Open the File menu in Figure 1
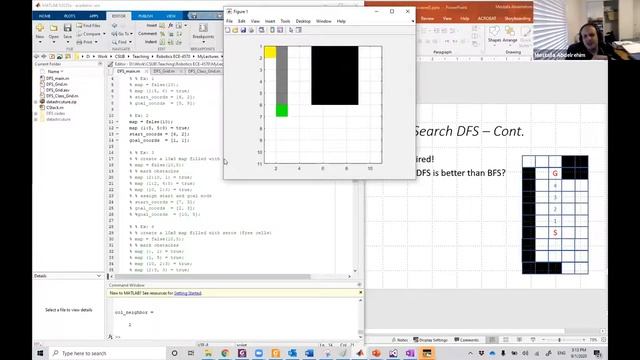This screenshot has width=640, height=360. tap(229, 21)
